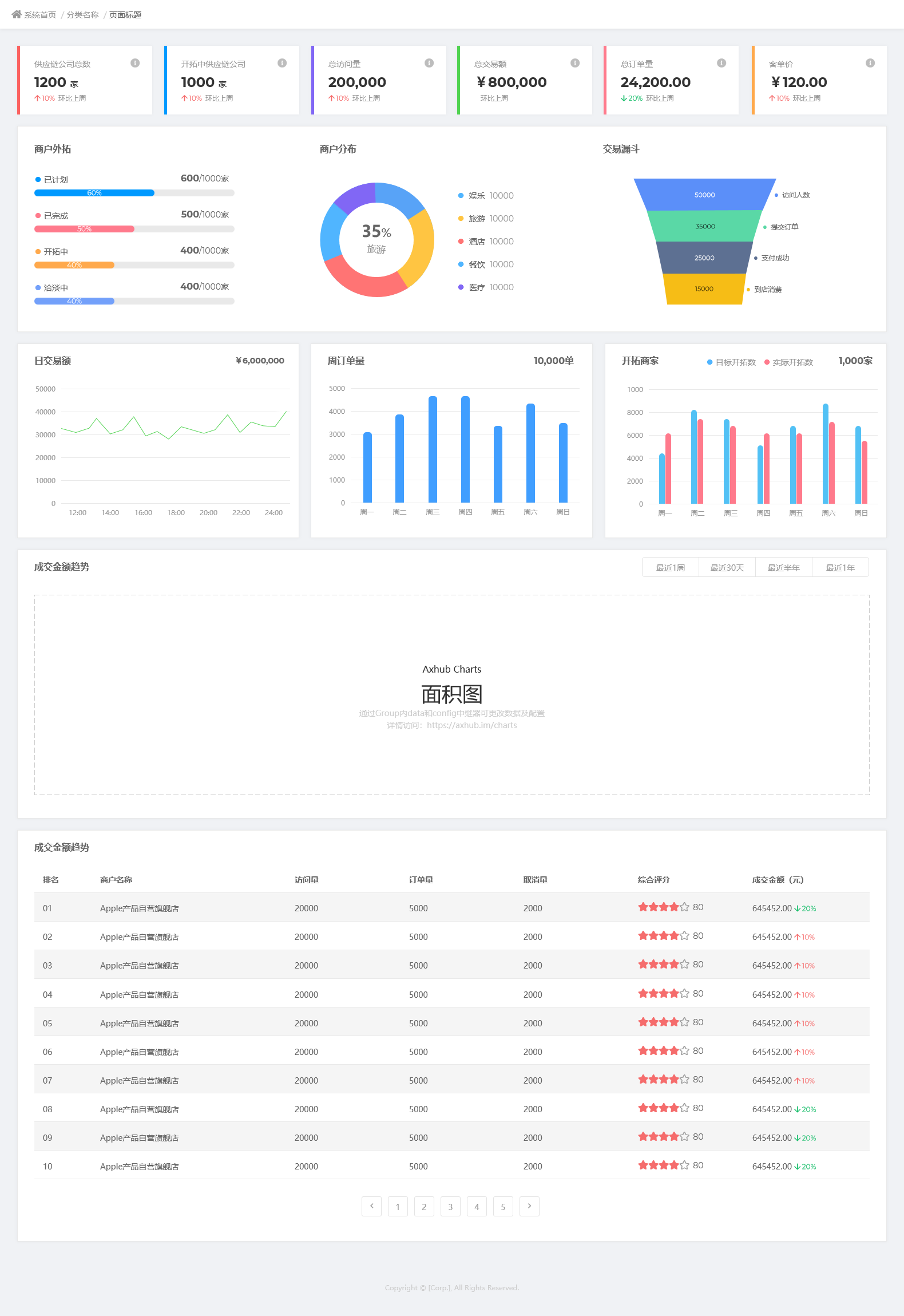The width and height of the screenshot is (904, 1316).
Task: Click info icon on 总订单量 card
Action: [721, 63]
